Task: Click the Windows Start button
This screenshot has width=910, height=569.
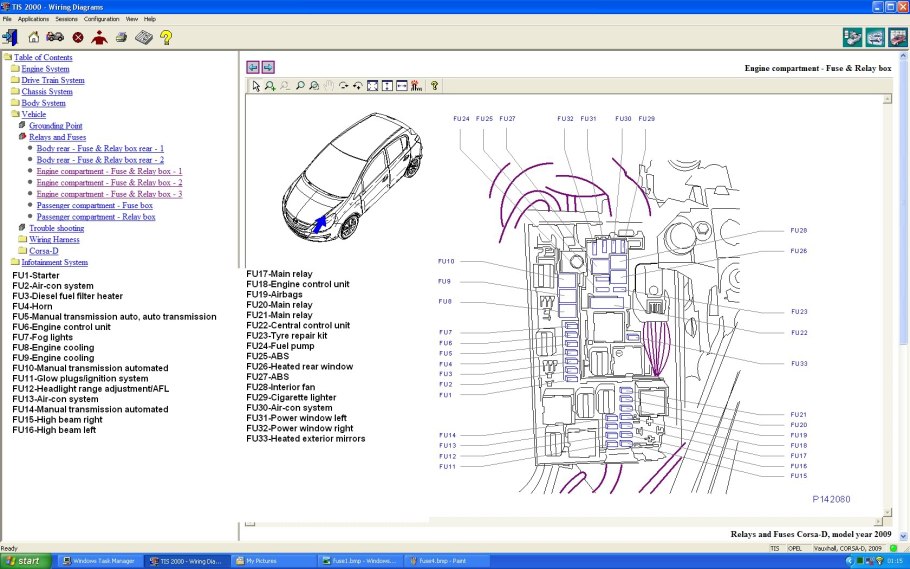Action: (x=24, y=561)
